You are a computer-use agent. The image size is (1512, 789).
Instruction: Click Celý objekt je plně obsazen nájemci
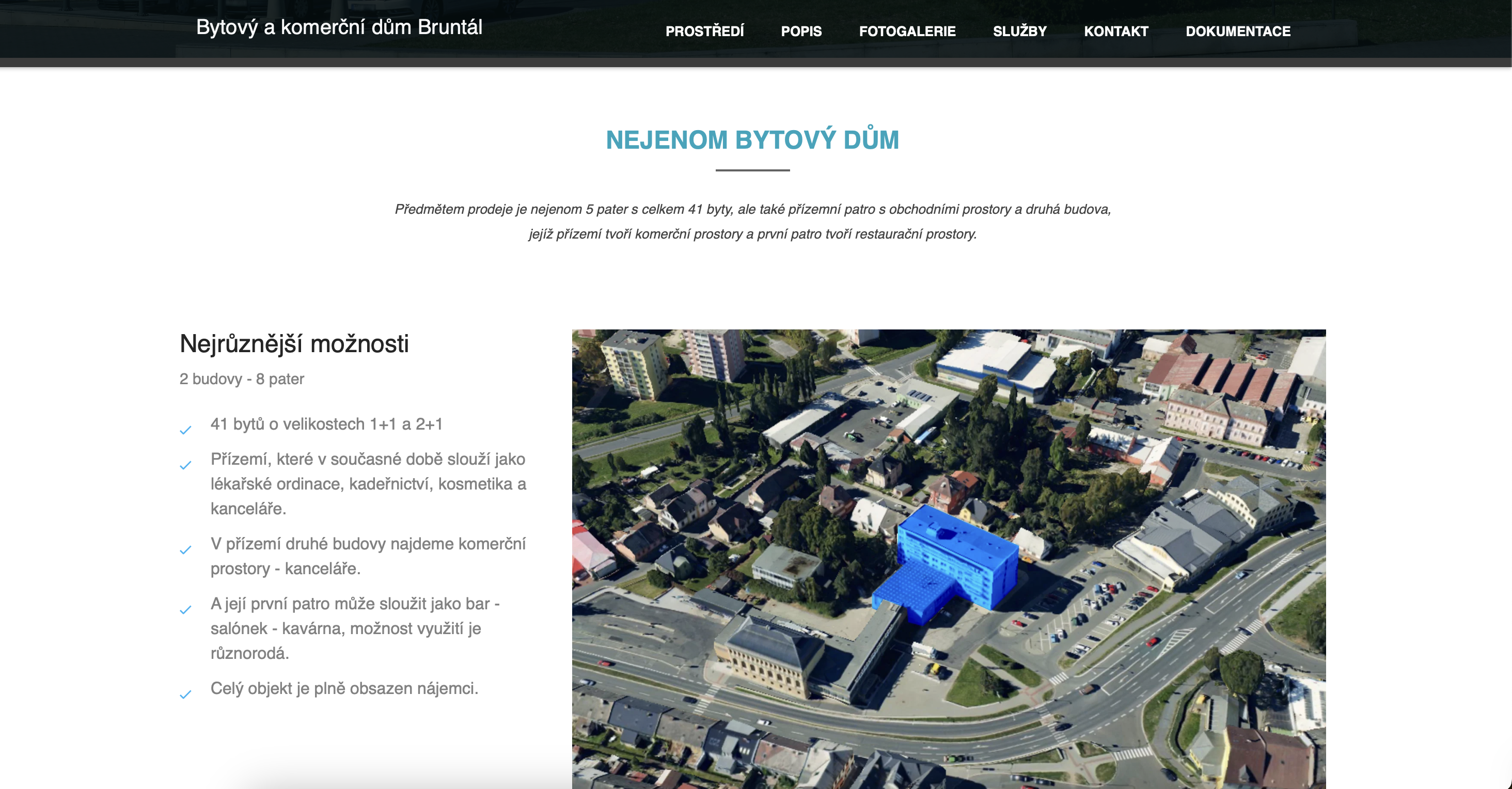point(344,688)
